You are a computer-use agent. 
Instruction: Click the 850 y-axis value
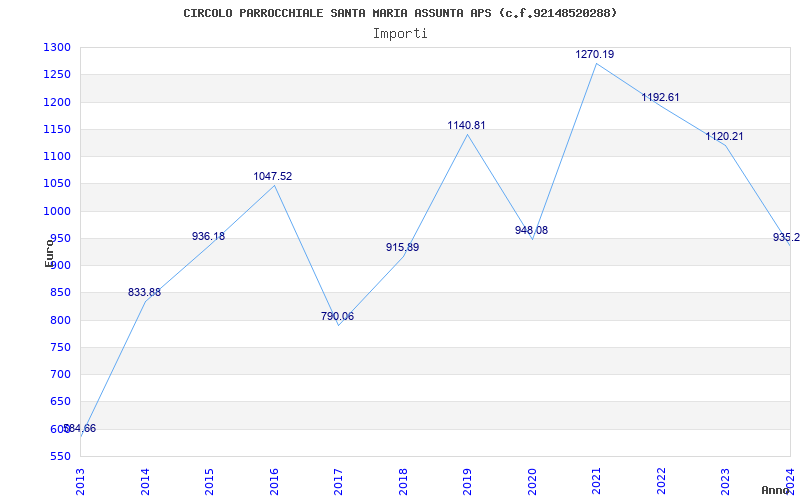(60, 293)
